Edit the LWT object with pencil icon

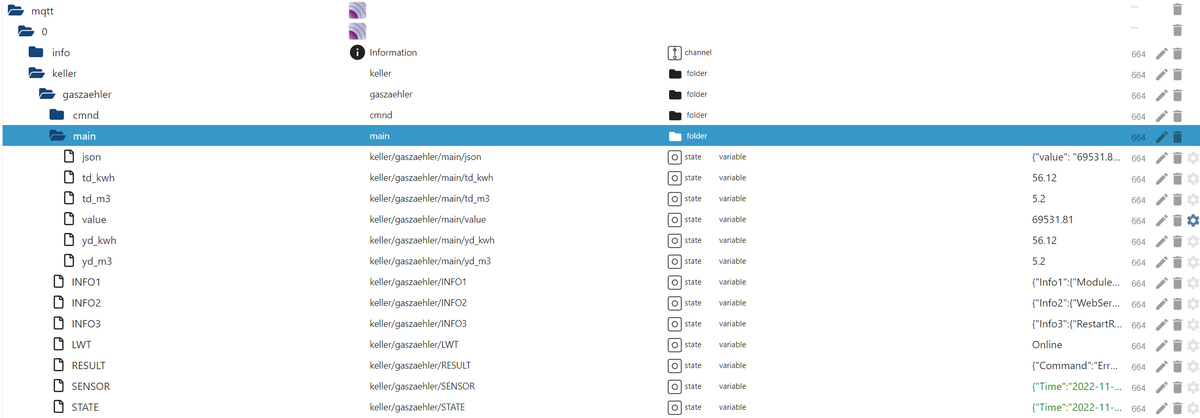pyautogui.click(x=1161, y=345)
